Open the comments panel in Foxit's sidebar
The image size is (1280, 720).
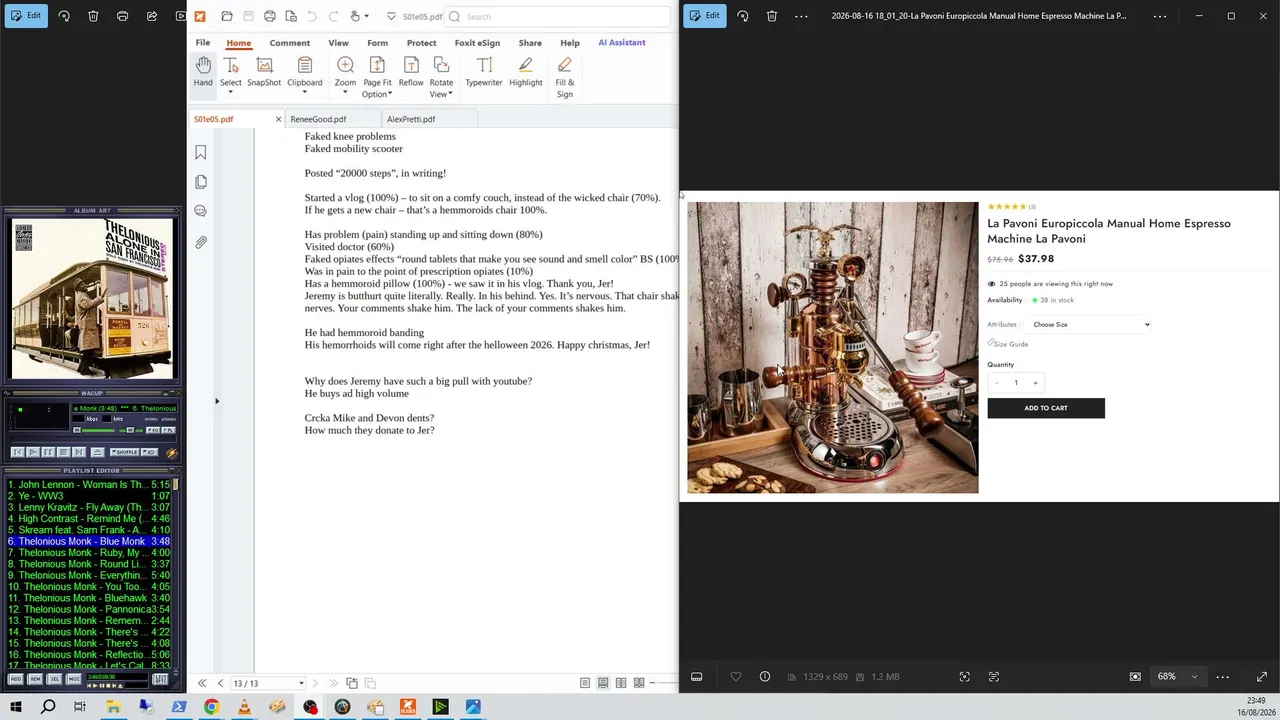(x=201, y=212)
